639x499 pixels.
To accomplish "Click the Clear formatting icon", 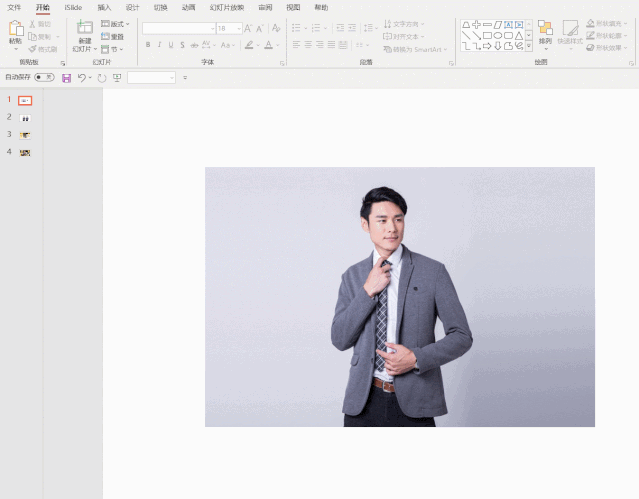I will click(x=276, y=28).
